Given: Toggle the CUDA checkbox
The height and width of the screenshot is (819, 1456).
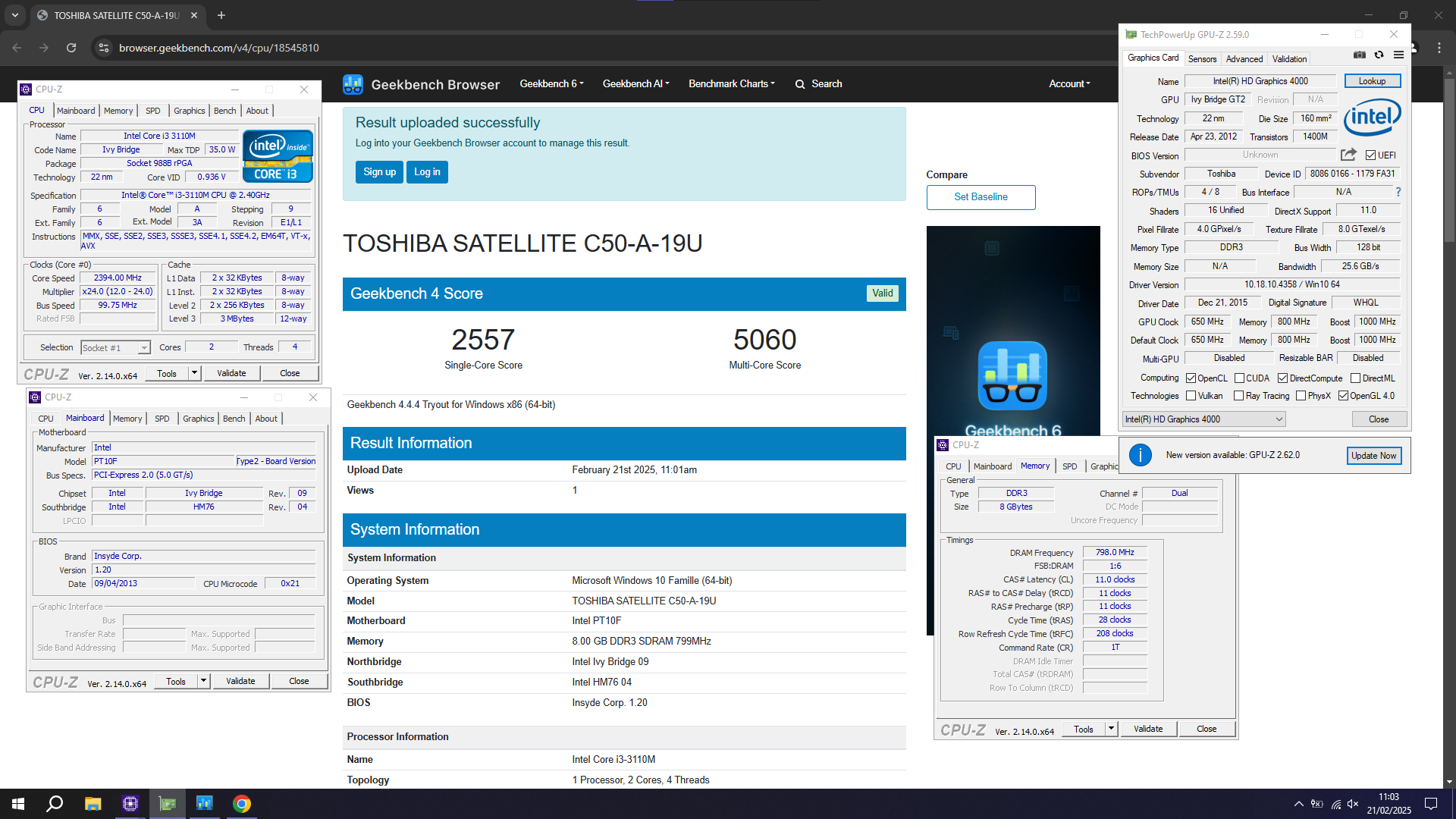Looking at the screenshot, I should coord(1239,378).
